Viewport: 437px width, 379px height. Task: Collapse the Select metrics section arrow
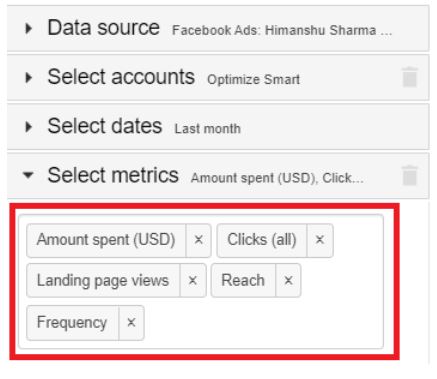28,175
